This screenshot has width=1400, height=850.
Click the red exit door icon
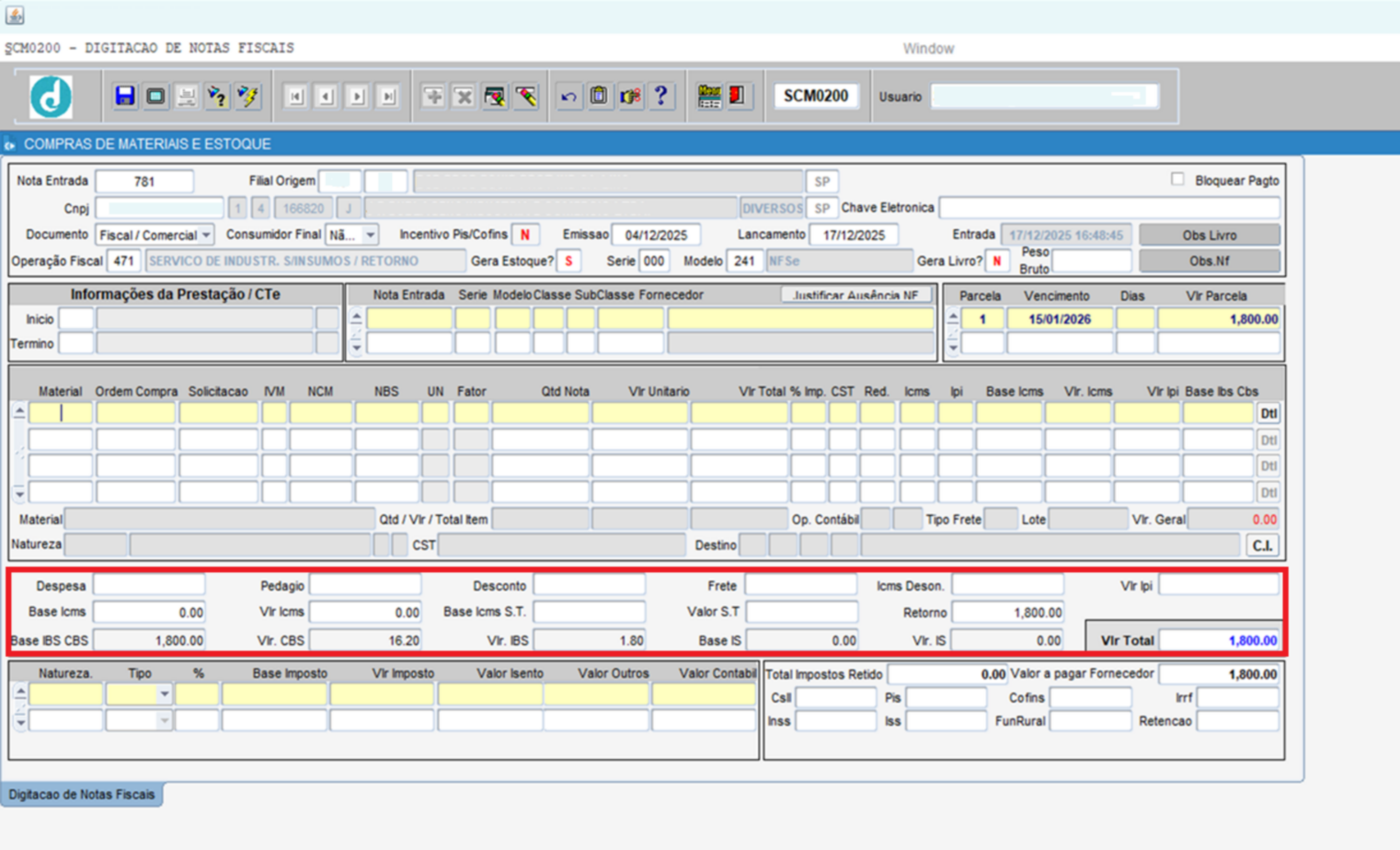(x=737, y=96)
